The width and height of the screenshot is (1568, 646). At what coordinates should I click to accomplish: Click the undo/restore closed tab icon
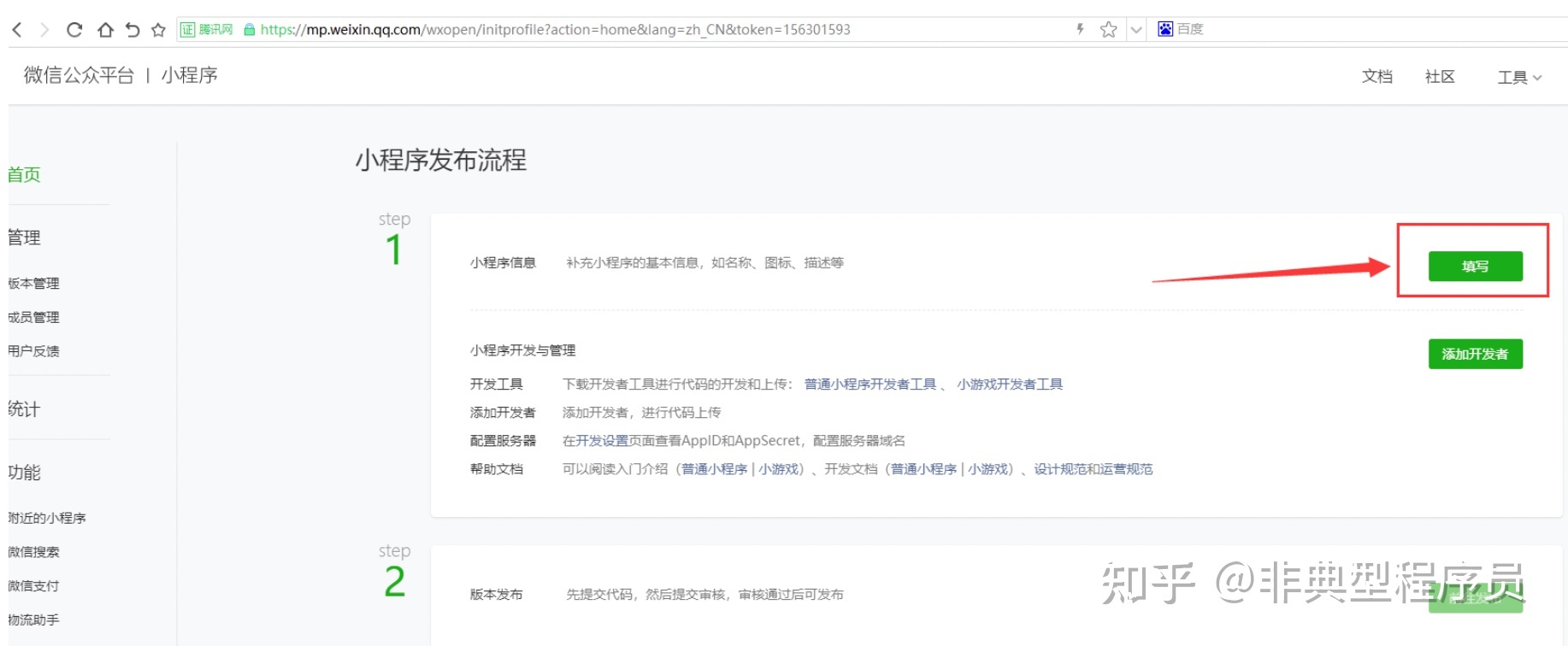tap(132, 30)
